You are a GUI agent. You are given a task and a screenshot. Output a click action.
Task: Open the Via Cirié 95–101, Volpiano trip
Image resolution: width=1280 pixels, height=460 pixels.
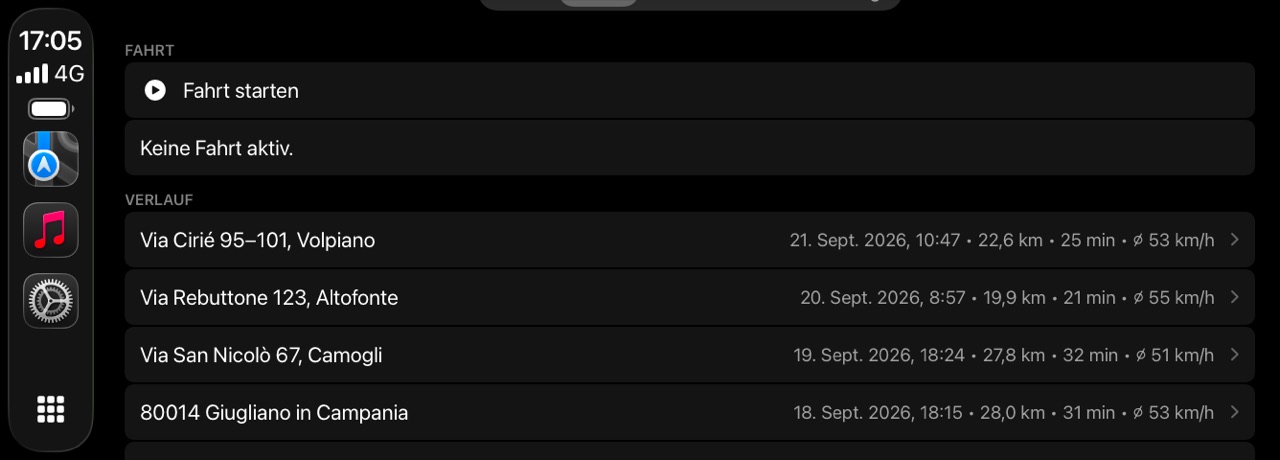click(x=690, y=240)
